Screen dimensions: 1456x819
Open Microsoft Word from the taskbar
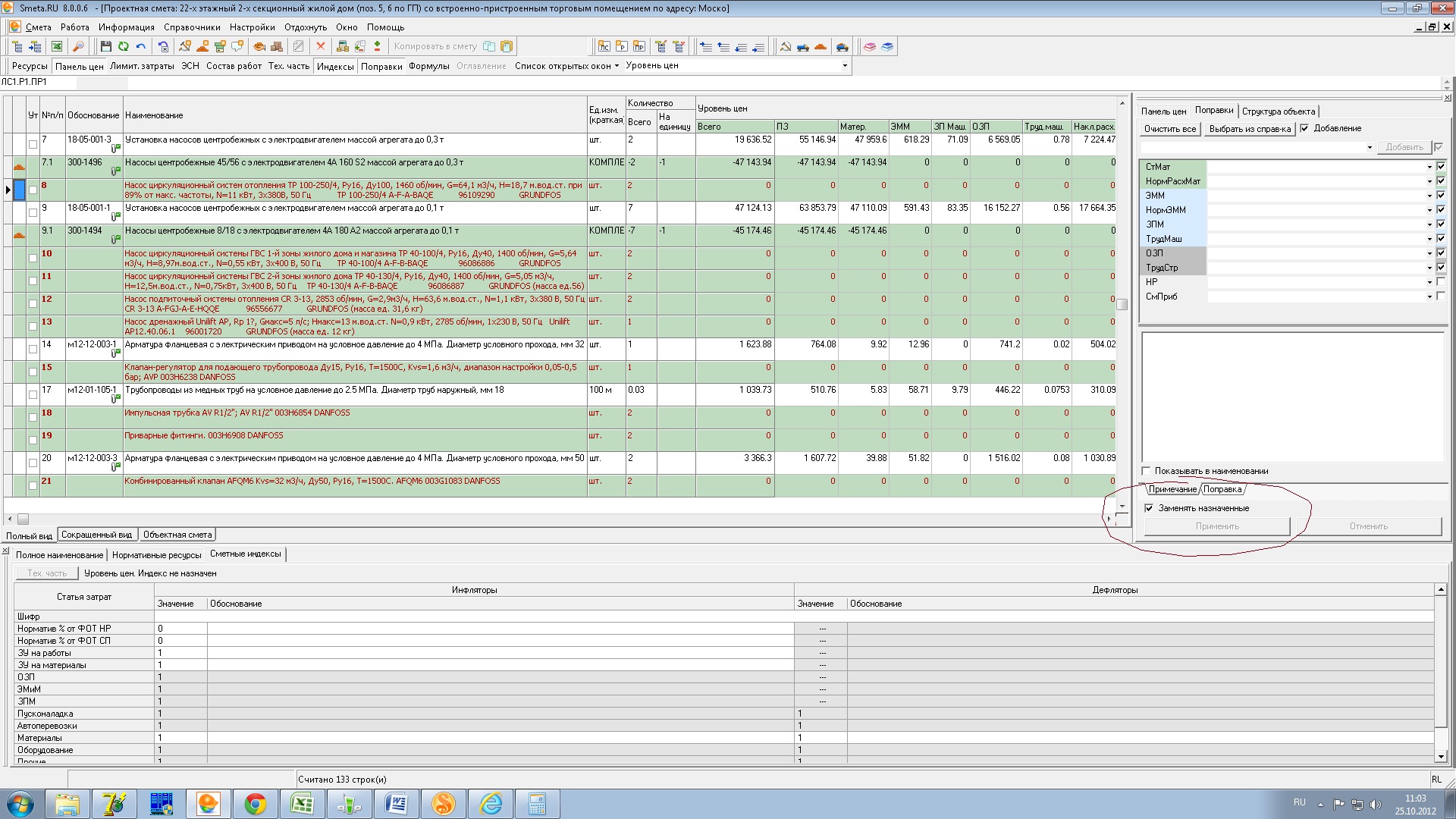(x=397, y=804)
